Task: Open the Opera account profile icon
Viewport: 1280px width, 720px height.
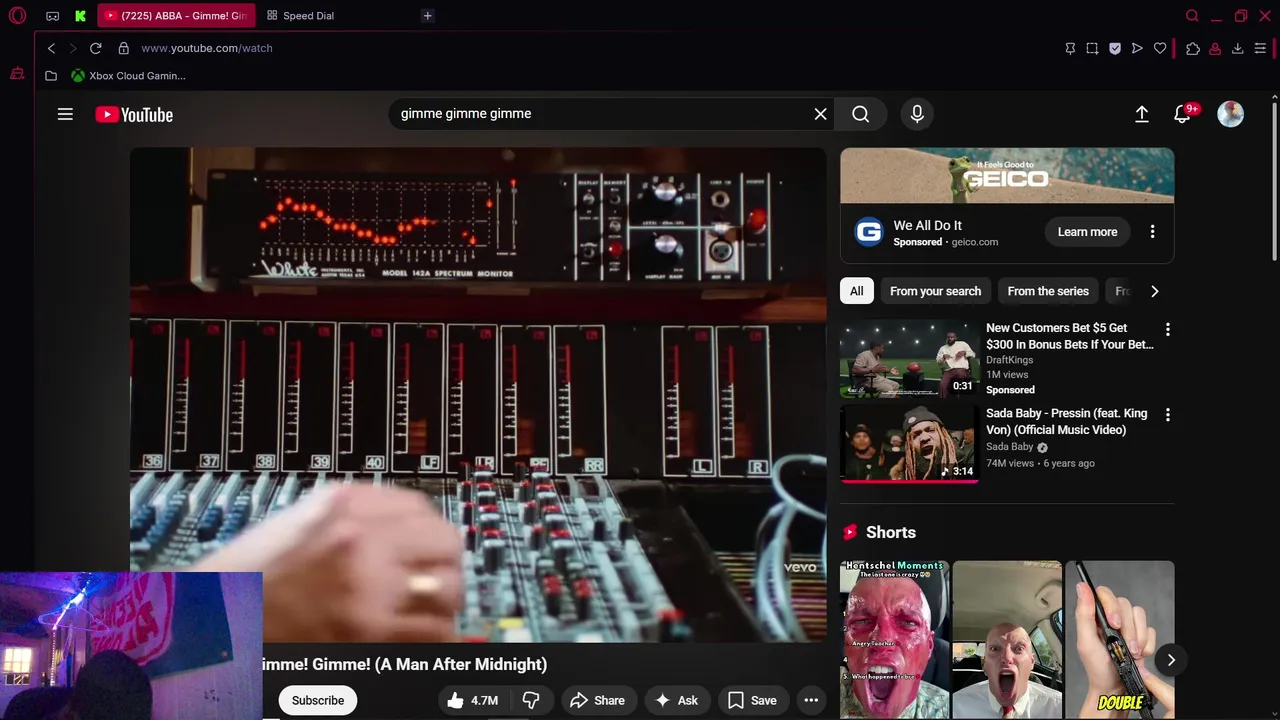Action: pyautogui.click(x=1215, y=48)
